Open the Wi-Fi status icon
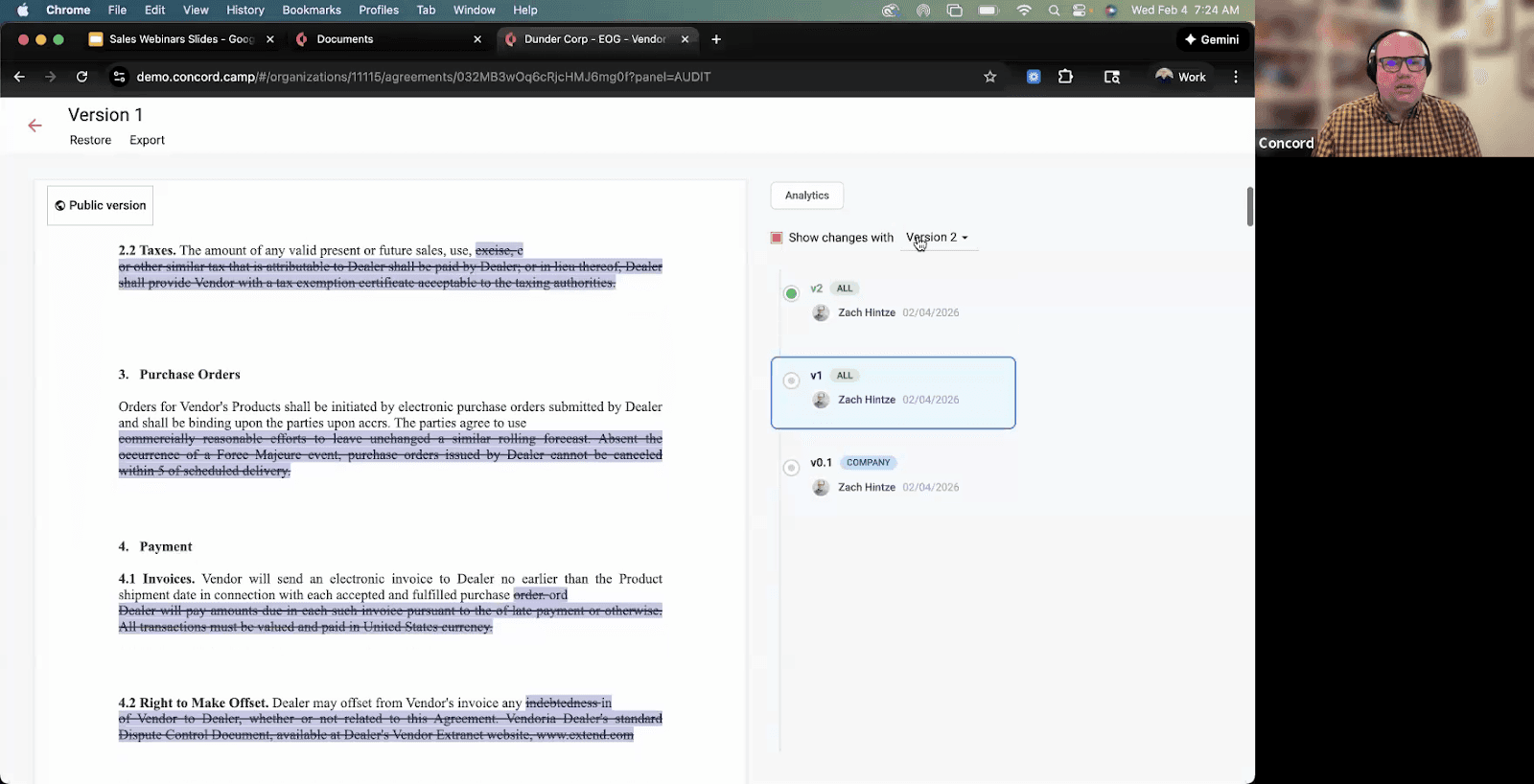Image resolution: width=1534 pixels, height=784 pixels. point(1024,11)
